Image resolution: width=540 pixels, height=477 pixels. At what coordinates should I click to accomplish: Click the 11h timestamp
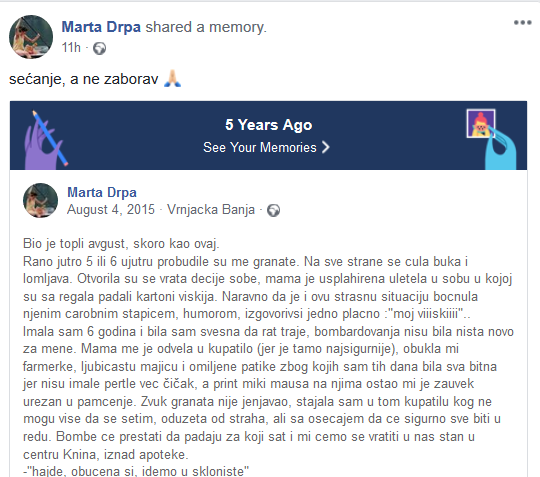[x=71, y=48]
